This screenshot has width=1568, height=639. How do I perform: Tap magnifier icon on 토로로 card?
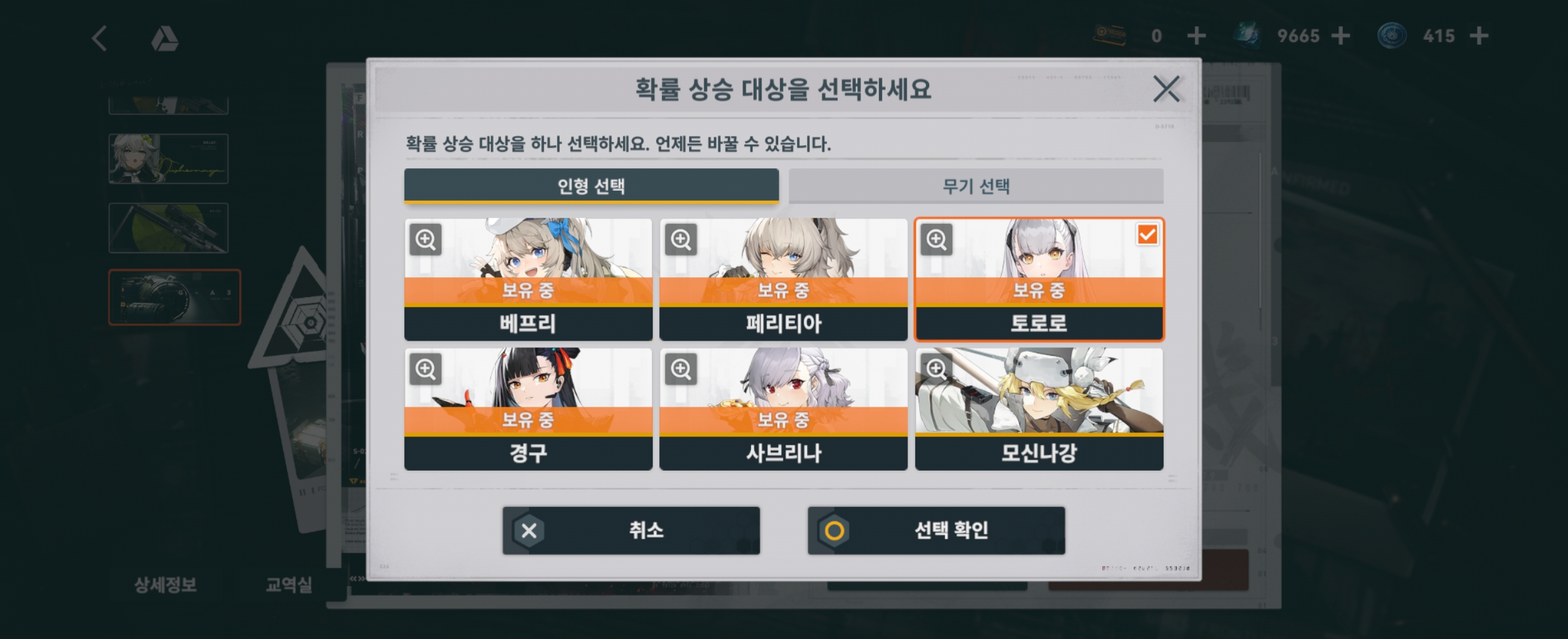point(936,240)
